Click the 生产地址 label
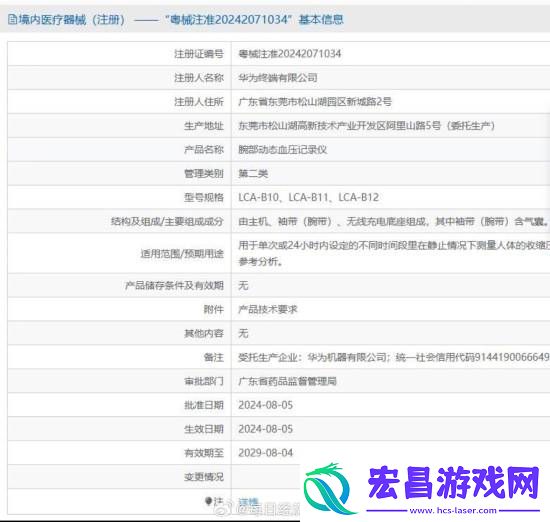Image resolution: width=550 pixels, height=522 pixels. 204,126
